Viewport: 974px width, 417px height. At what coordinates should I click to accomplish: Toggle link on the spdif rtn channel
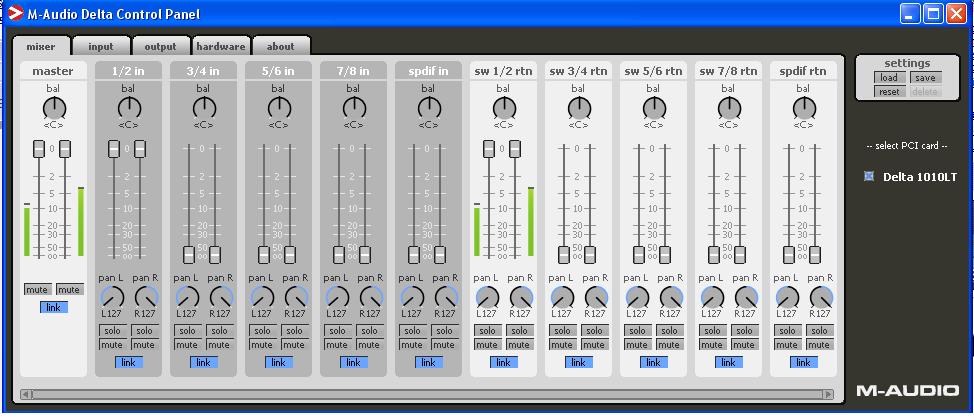804,362
